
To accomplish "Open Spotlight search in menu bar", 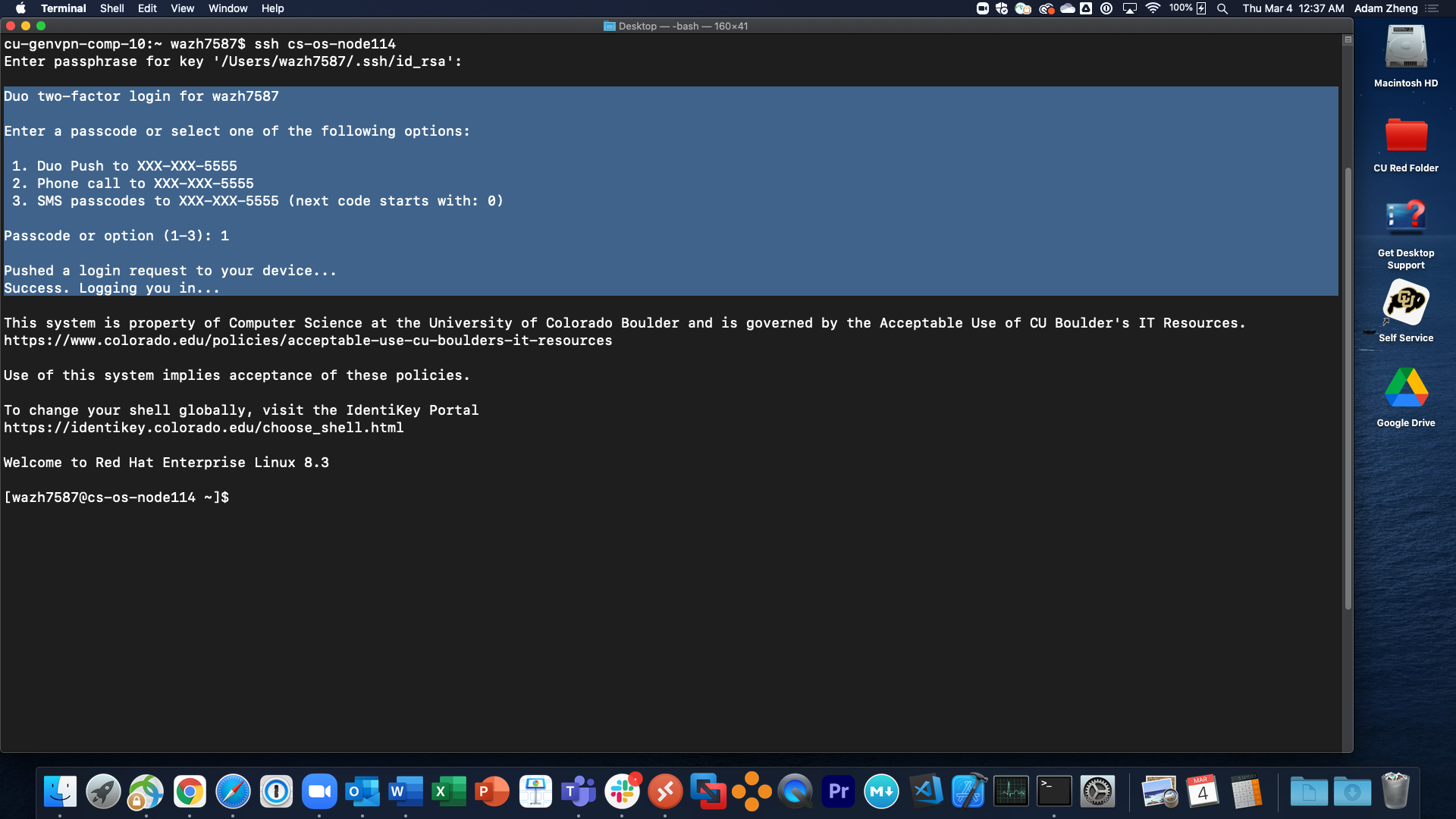I will click(x=1222, y=8).
